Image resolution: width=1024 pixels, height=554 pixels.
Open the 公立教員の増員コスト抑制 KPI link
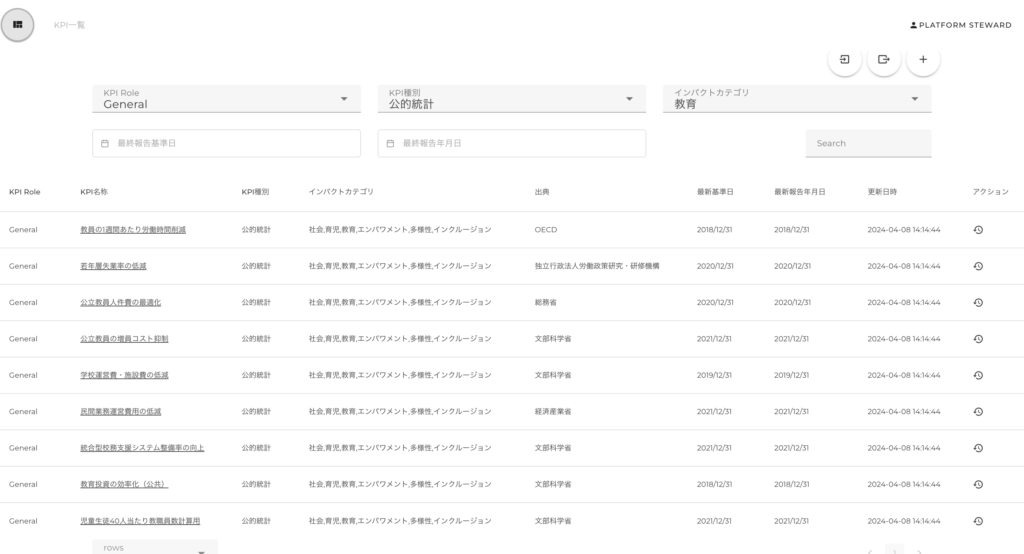tap(124, 339)
